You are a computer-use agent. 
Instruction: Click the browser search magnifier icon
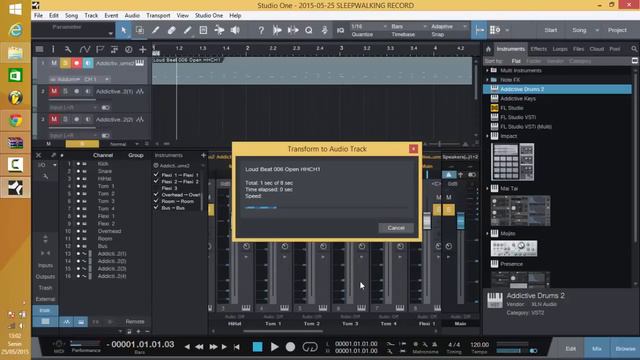(634, 49)
